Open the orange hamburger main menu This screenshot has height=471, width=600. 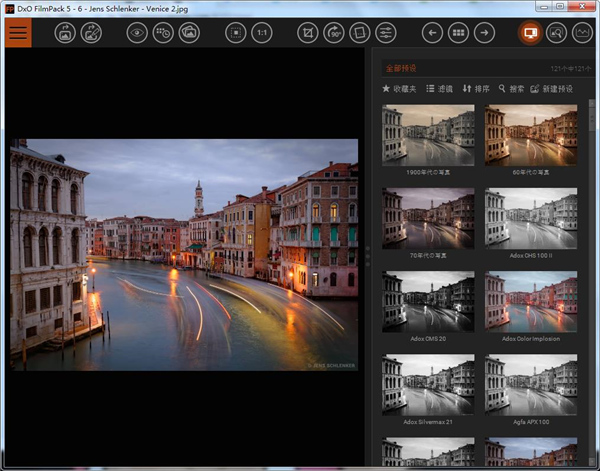point(18,33)
